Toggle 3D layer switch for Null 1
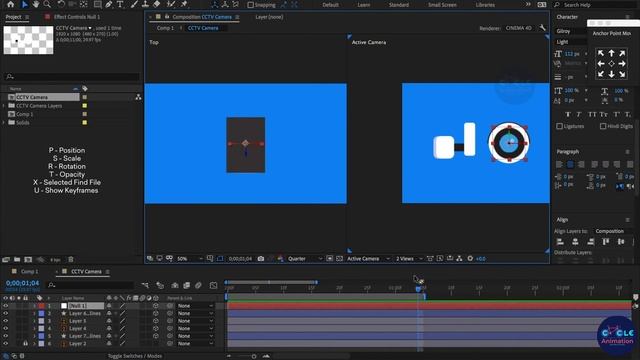640x360 pixels. pyautogui.click(x=156, y=306)
